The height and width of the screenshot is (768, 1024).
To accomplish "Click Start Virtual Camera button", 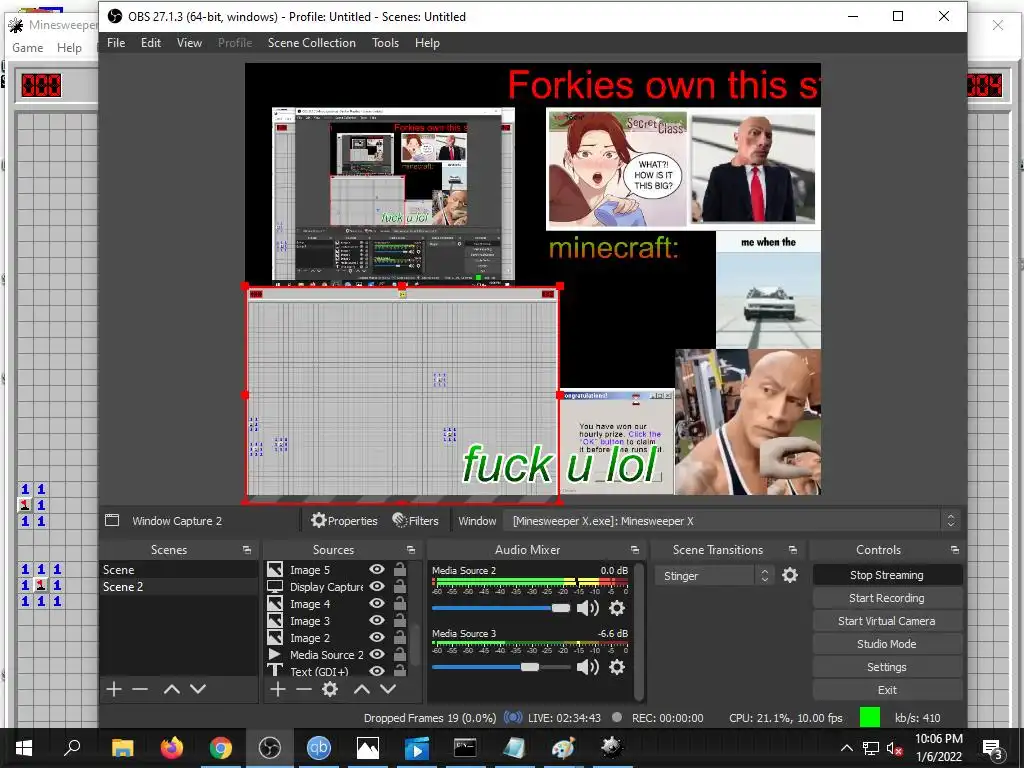I will tap(887, 621).
